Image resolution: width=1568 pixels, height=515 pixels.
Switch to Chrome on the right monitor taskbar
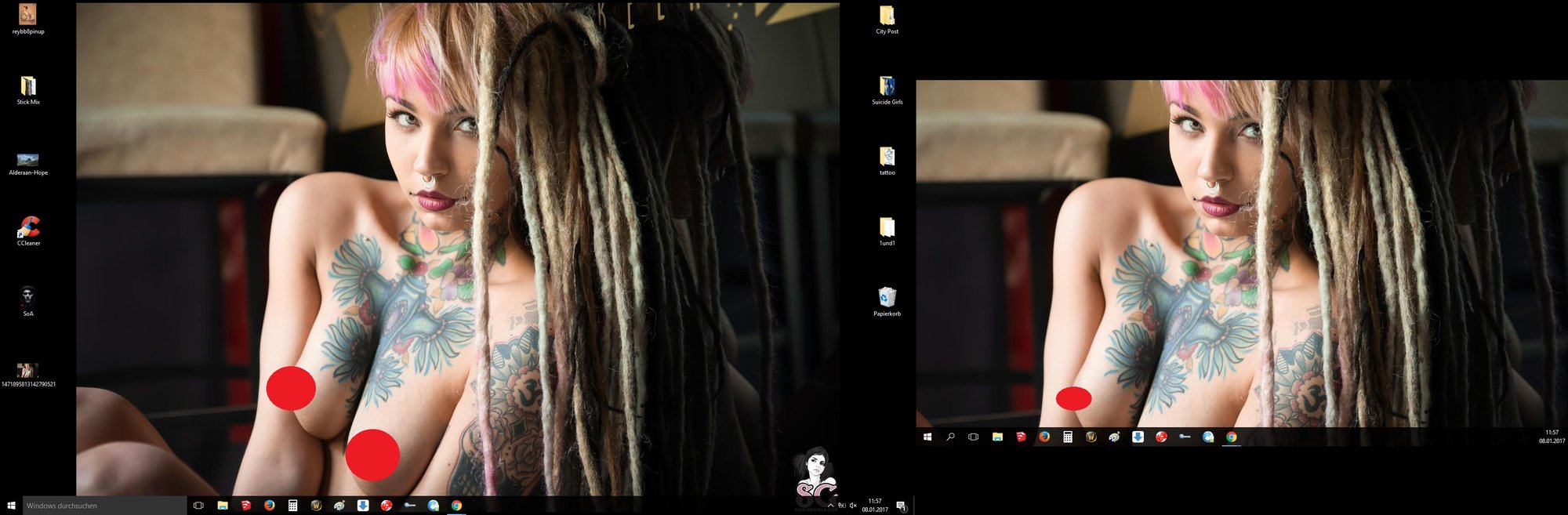pyautogui.click(x=1232, y=437)
